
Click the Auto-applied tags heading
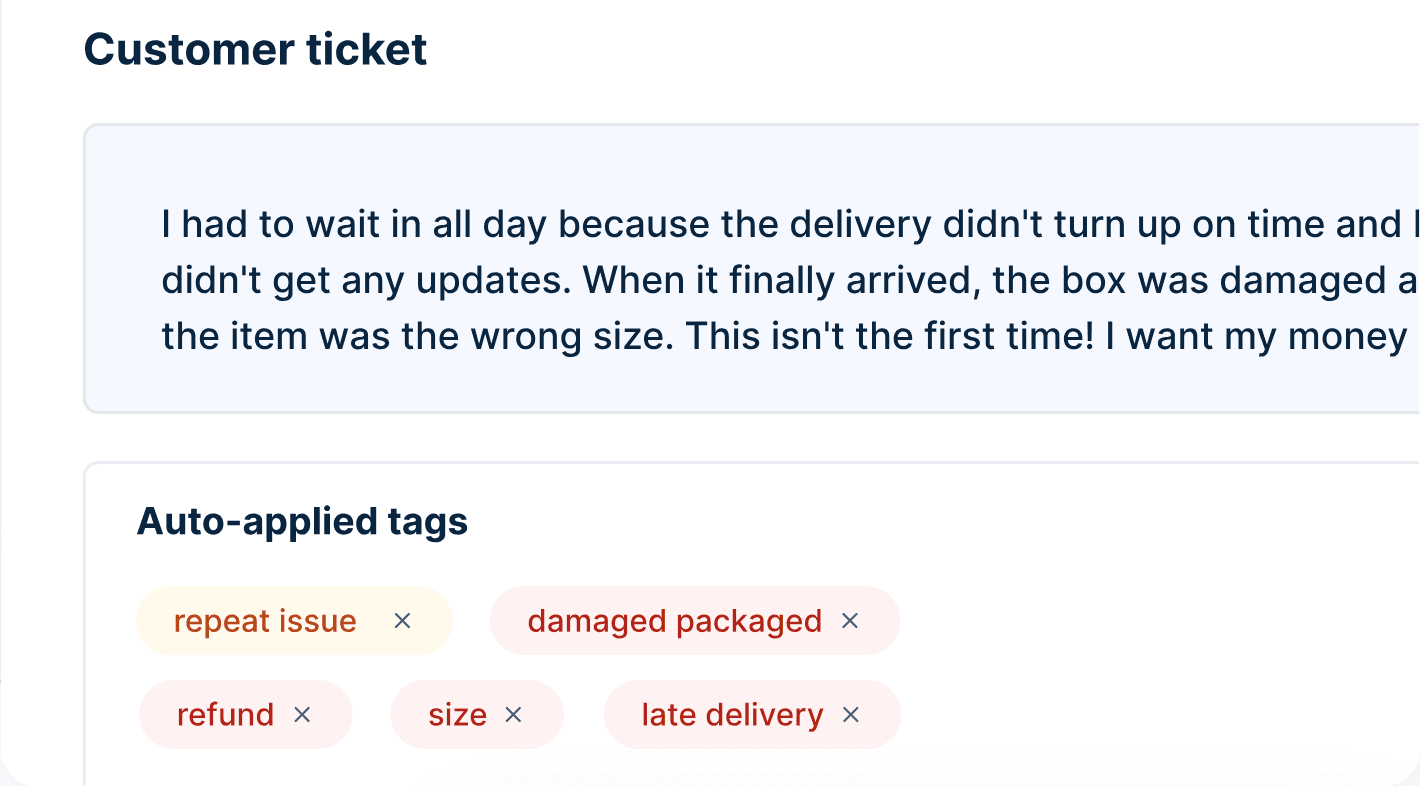tap(302, 521)
